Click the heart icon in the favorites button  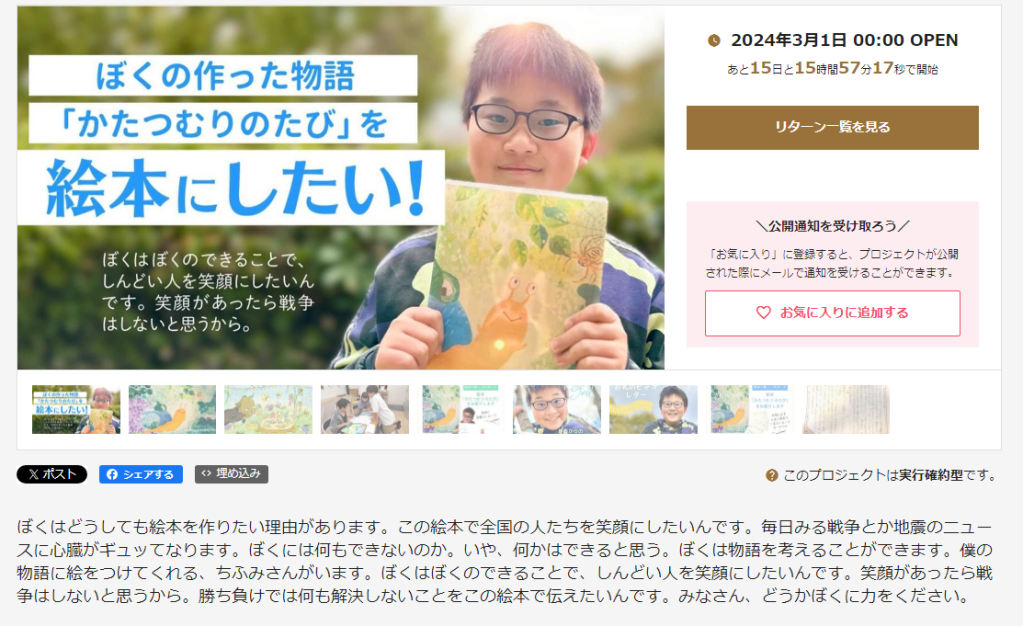pos(763,313)
